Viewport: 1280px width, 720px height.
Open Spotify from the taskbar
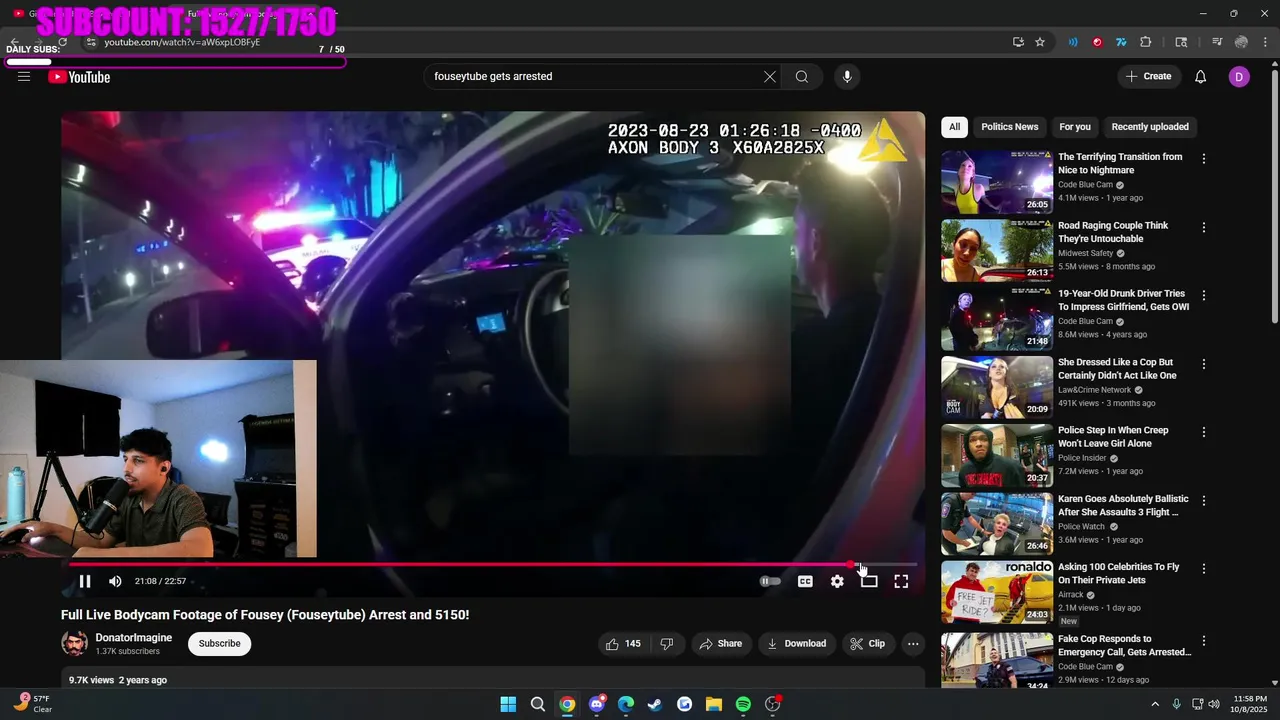[x=743, y=704]
